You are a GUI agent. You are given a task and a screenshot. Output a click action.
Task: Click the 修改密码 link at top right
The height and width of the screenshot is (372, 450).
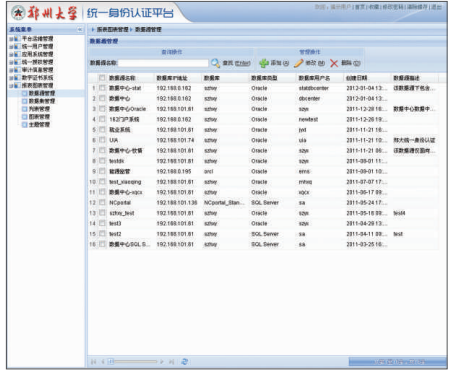393,7
